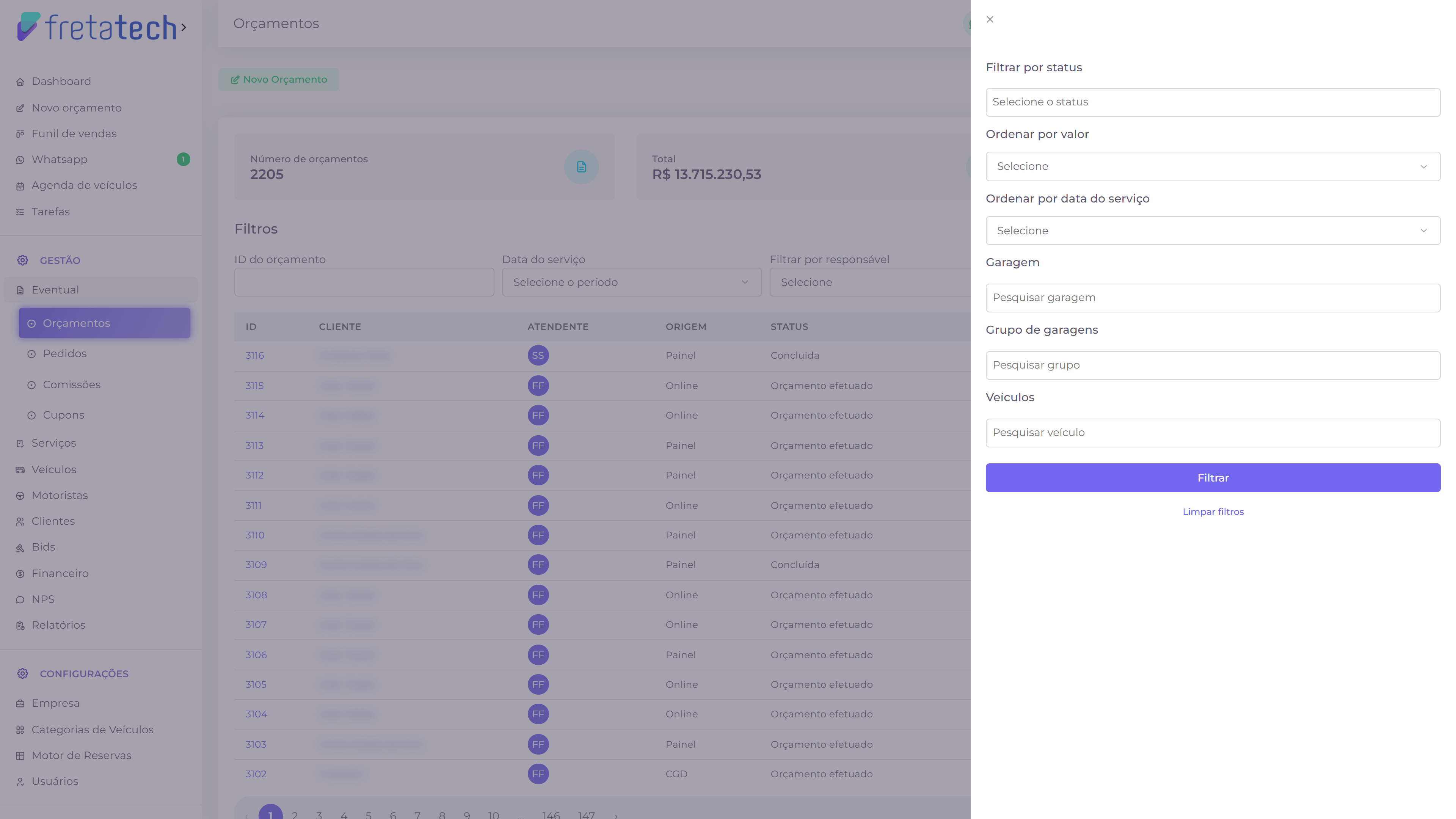The image size is (1456, 819).
Task: Open the Pedidos submenu item
Action: pos(64,354)
